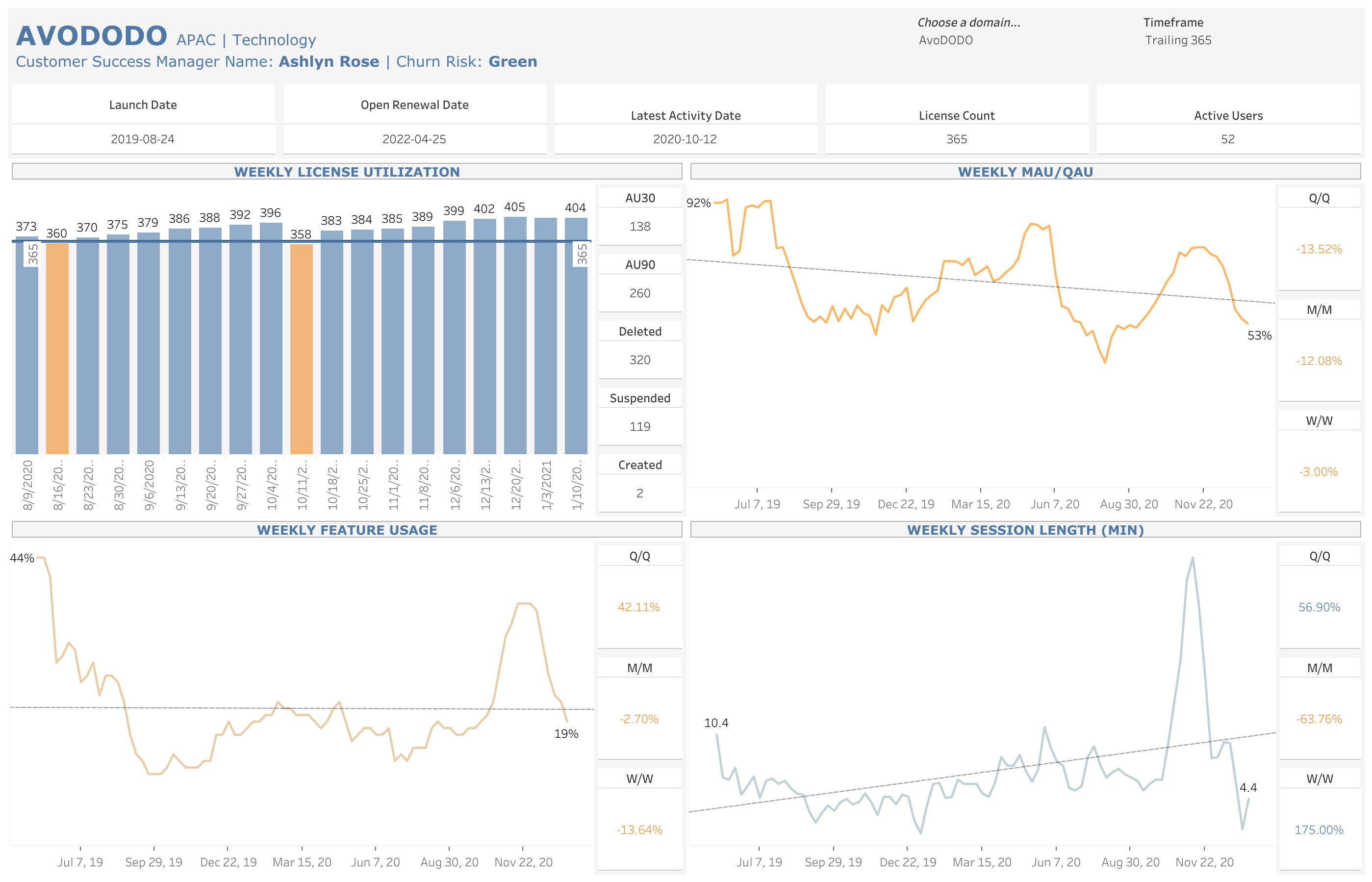Viewport: 1372px width, 882px height.
Task: Click the Suspended value 119
Action: pos(640,427)
